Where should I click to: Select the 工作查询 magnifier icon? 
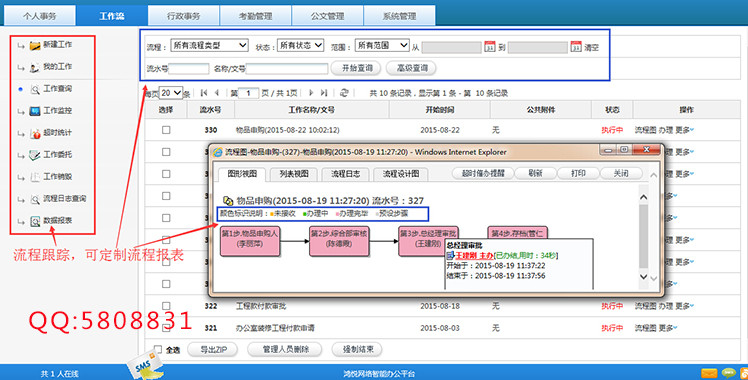(35, 89)
